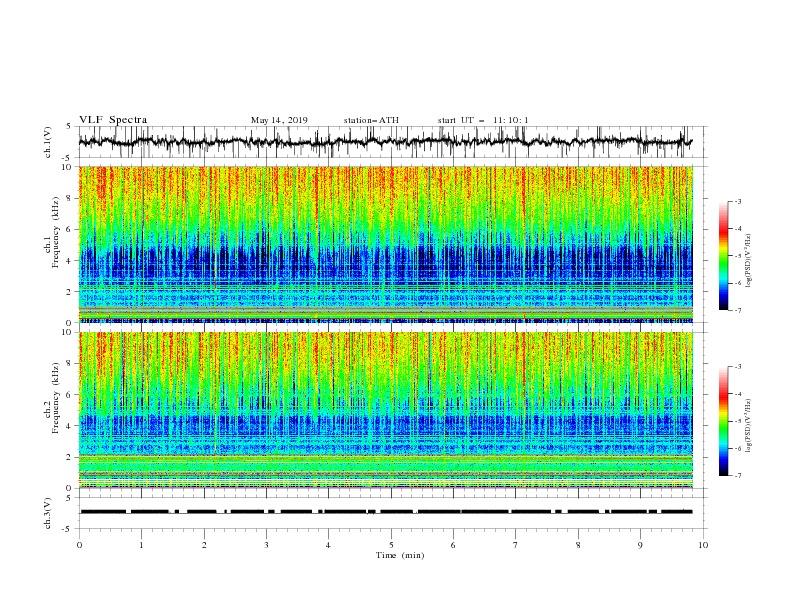Click the '6' kHz tick on ch.1 axis

tap(70, 229)
